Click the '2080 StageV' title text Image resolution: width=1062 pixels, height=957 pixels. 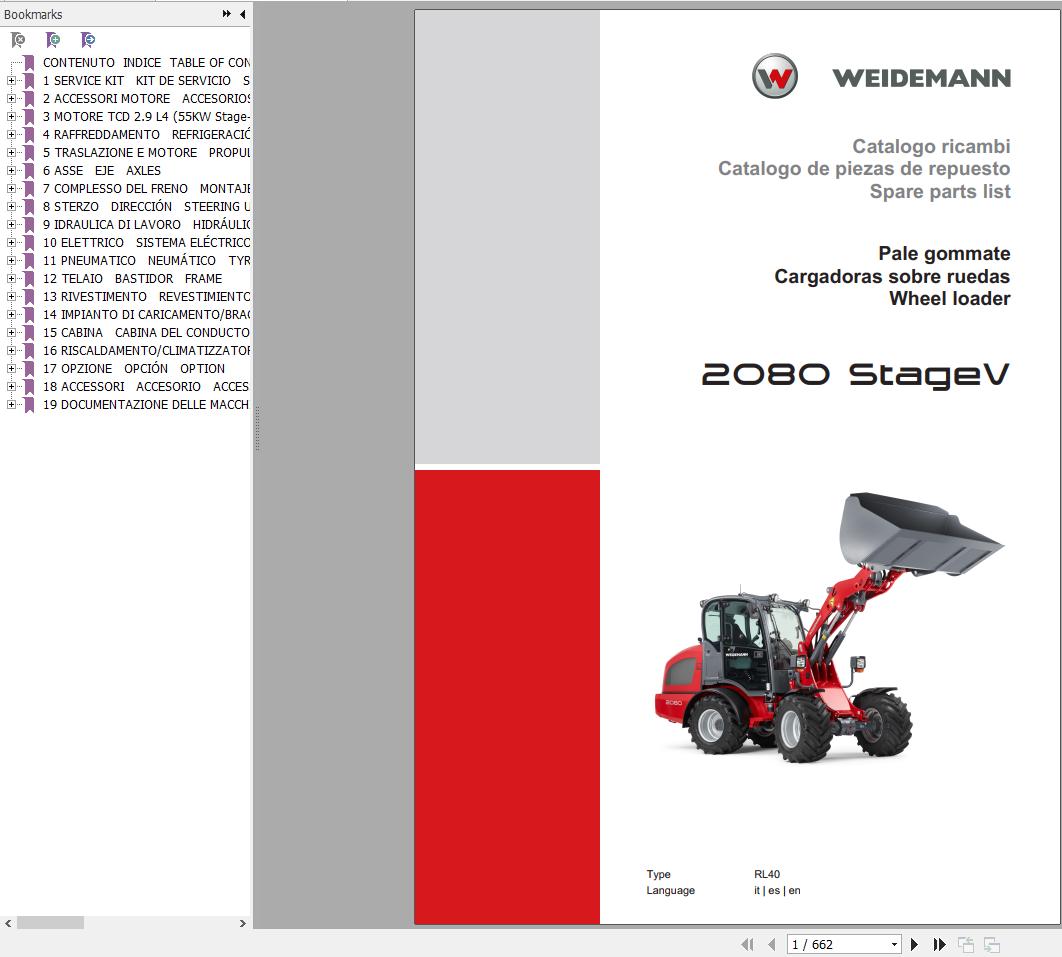coord(855,375)
